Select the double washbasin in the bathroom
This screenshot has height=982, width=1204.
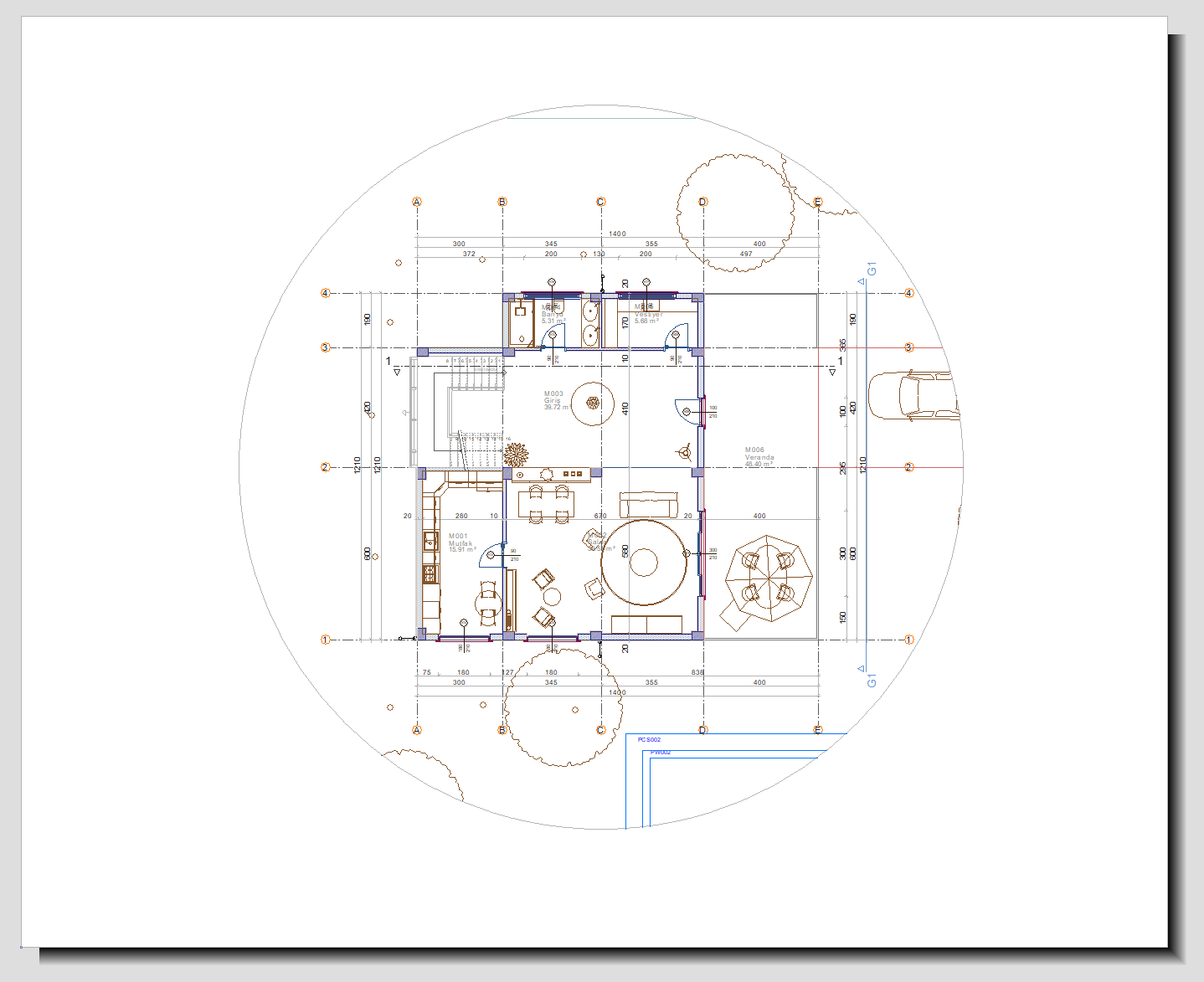tap(590, 323)
